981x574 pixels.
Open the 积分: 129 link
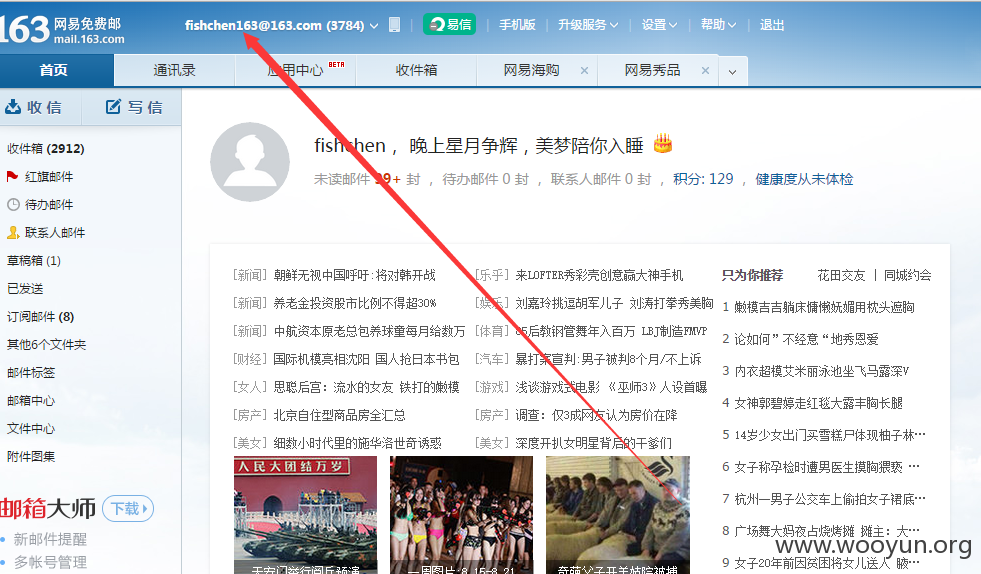pos(703,179)
